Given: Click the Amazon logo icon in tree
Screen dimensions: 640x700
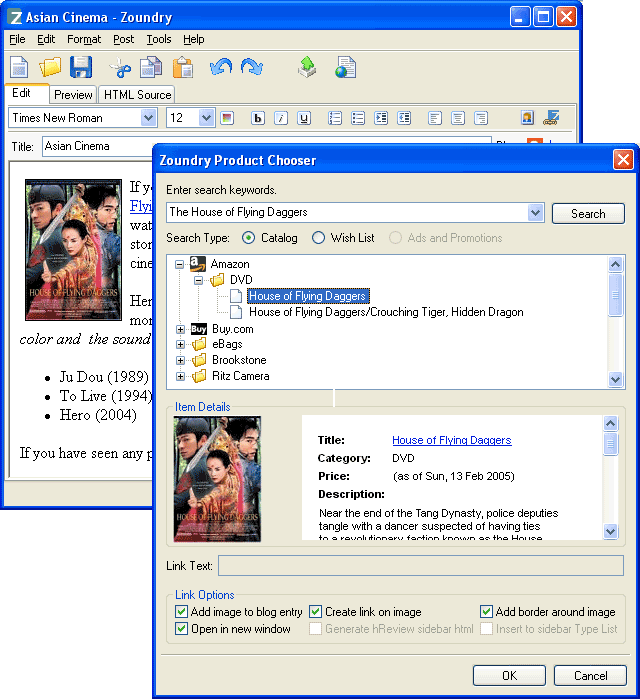Looking at the screenshot, I should tap(198, 264).
